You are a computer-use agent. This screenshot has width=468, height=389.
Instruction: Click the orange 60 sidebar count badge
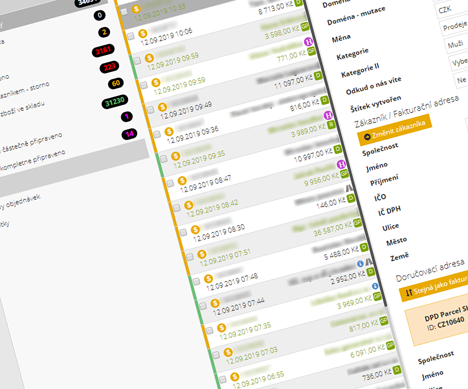click(116, 83)
